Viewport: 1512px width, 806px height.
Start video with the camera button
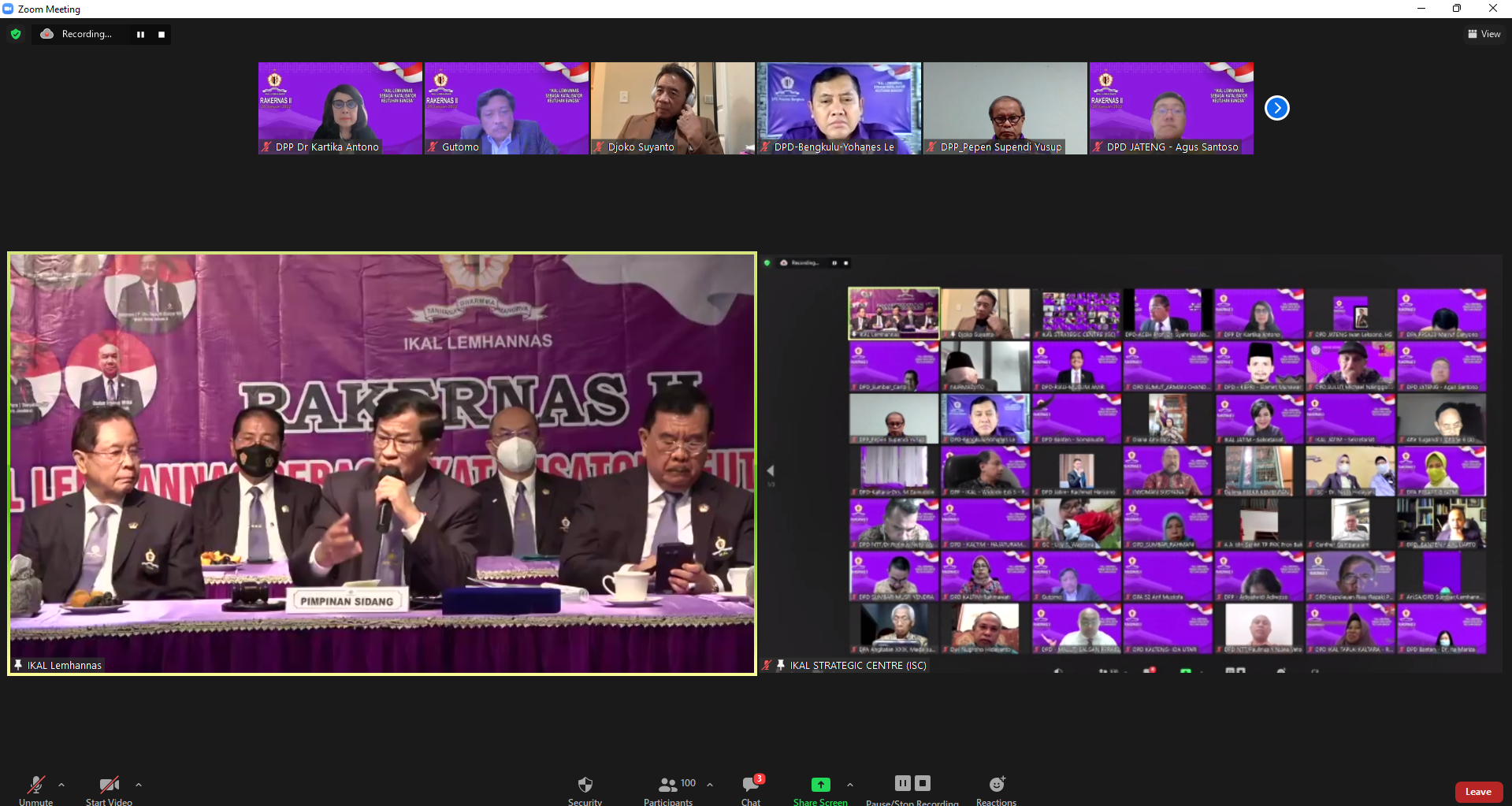(x=109, y=789)
